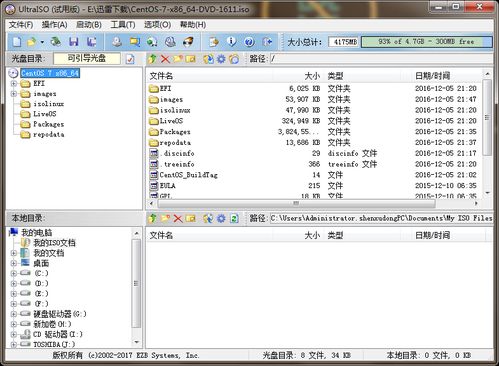Select the Packages folder in file list
The width and height of the screenshot is (499, 366).
[x=175, y=132]
